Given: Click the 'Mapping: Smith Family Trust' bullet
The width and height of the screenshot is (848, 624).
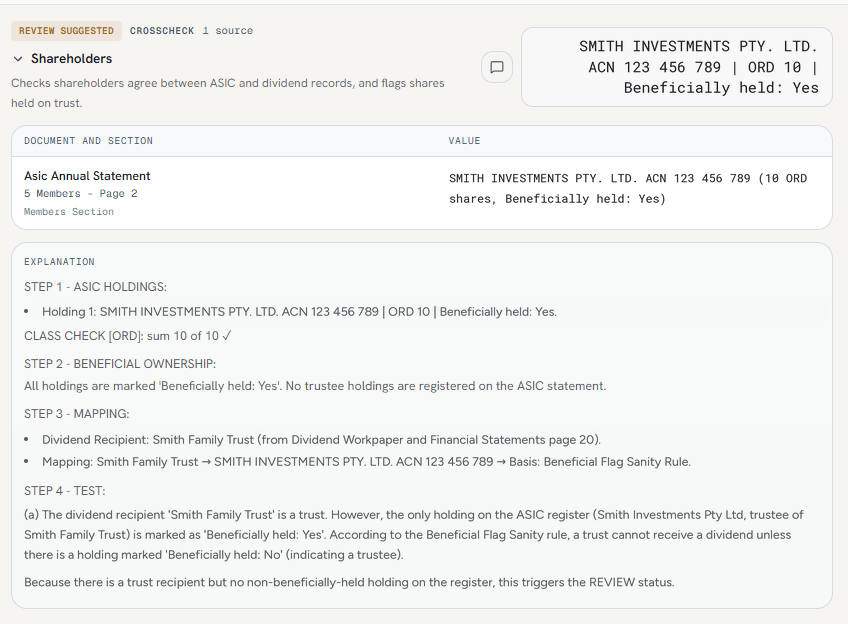Looking at the screenshot, I should point(366,462).
